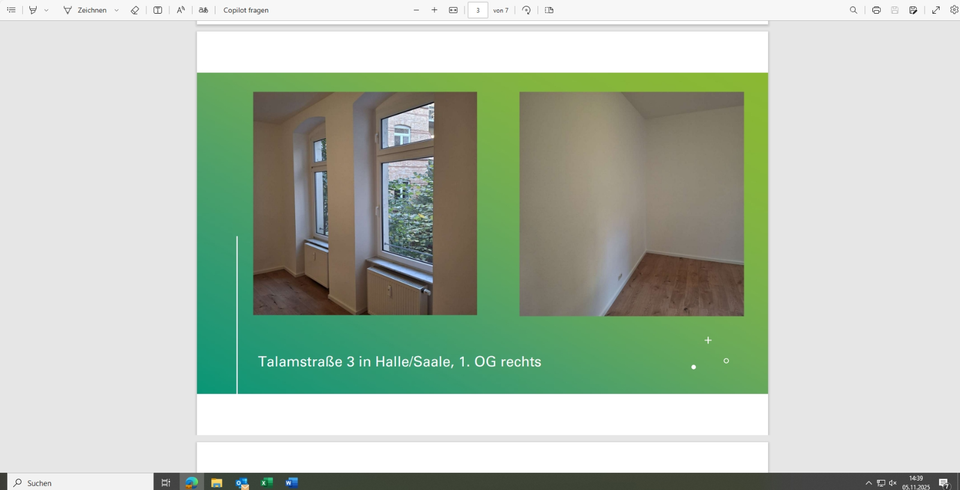
Task: Click the Rotate page icon
Action: [527, 10]
